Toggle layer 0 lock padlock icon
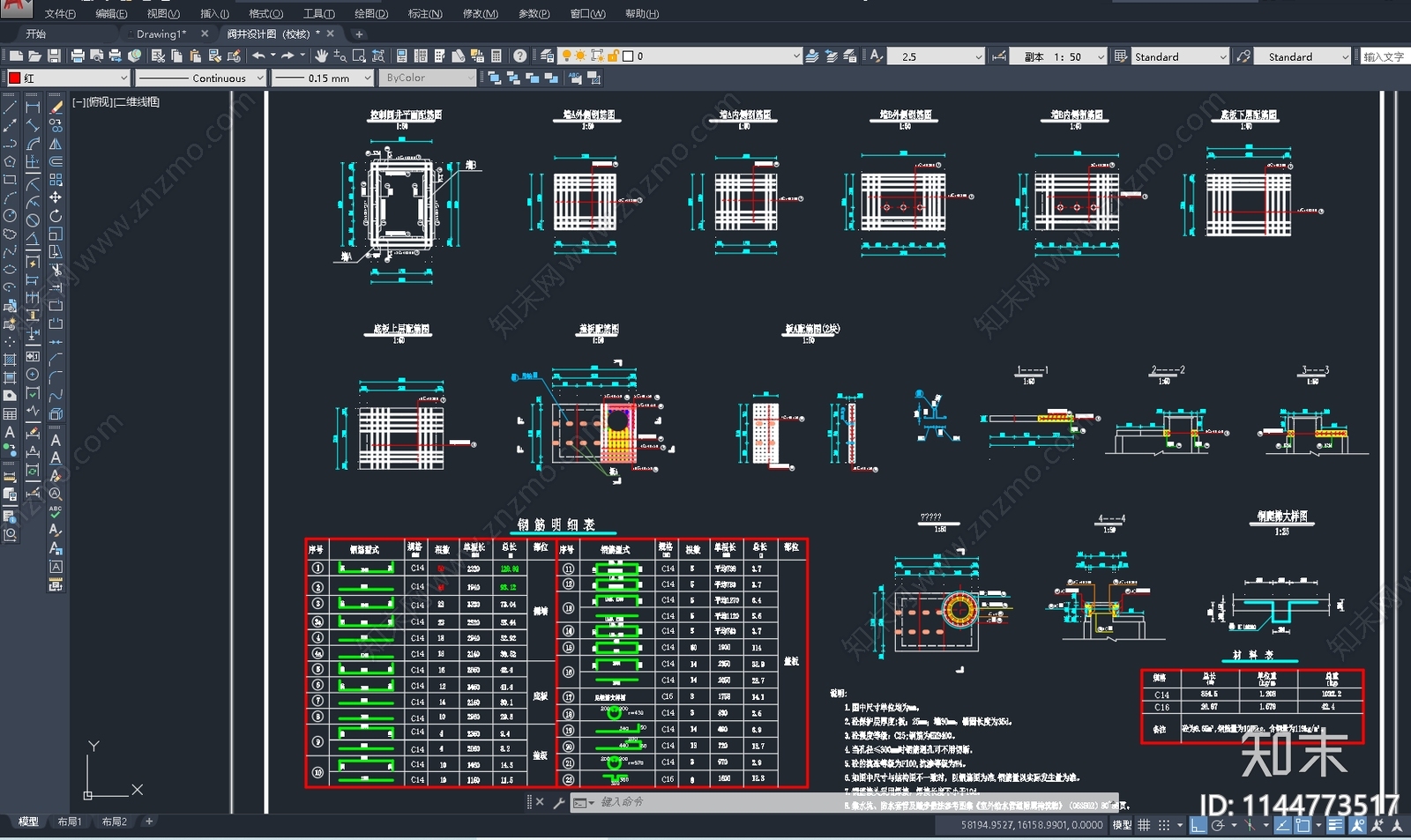 click(613, 56)
